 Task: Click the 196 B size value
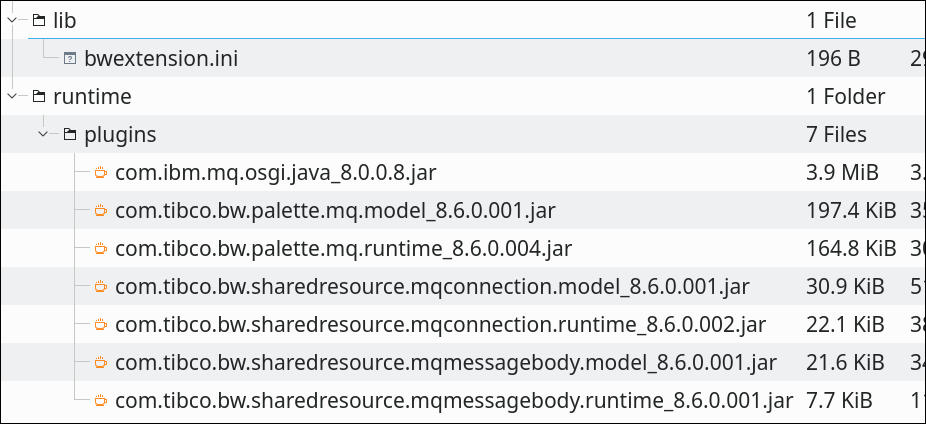point(833,58)
